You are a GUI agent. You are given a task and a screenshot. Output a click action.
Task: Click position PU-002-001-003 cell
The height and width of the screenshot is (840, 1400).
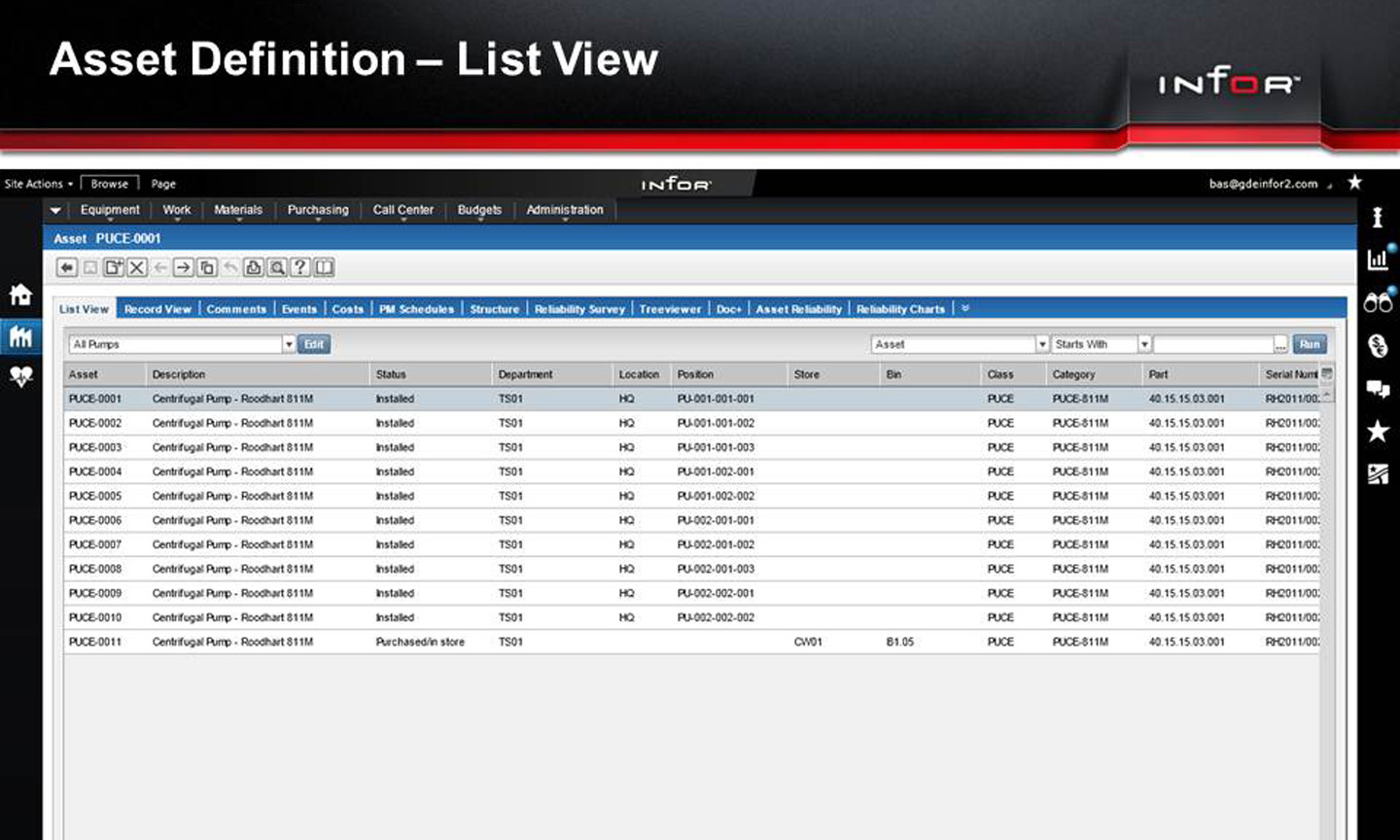pos(716,569)
